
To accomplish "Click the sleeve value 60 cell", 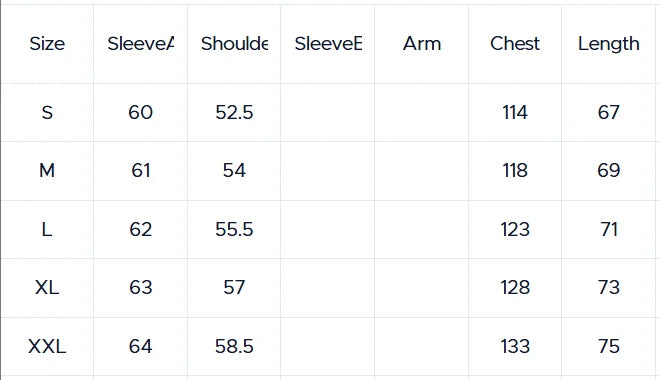I will 141,112.
